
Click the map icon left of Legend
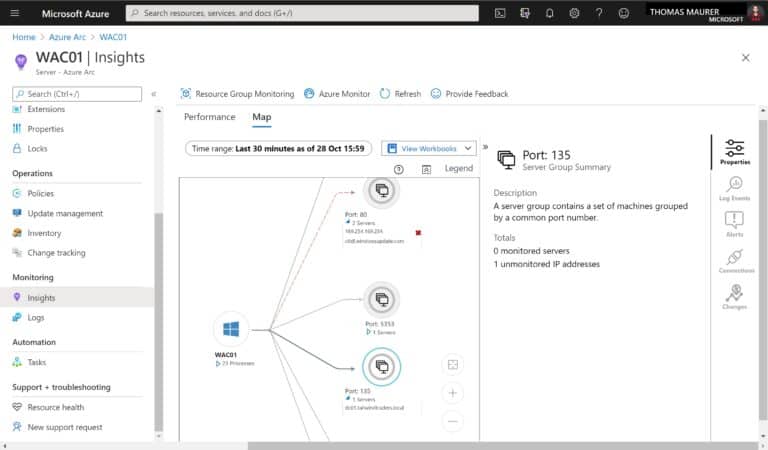pos(426,169)
